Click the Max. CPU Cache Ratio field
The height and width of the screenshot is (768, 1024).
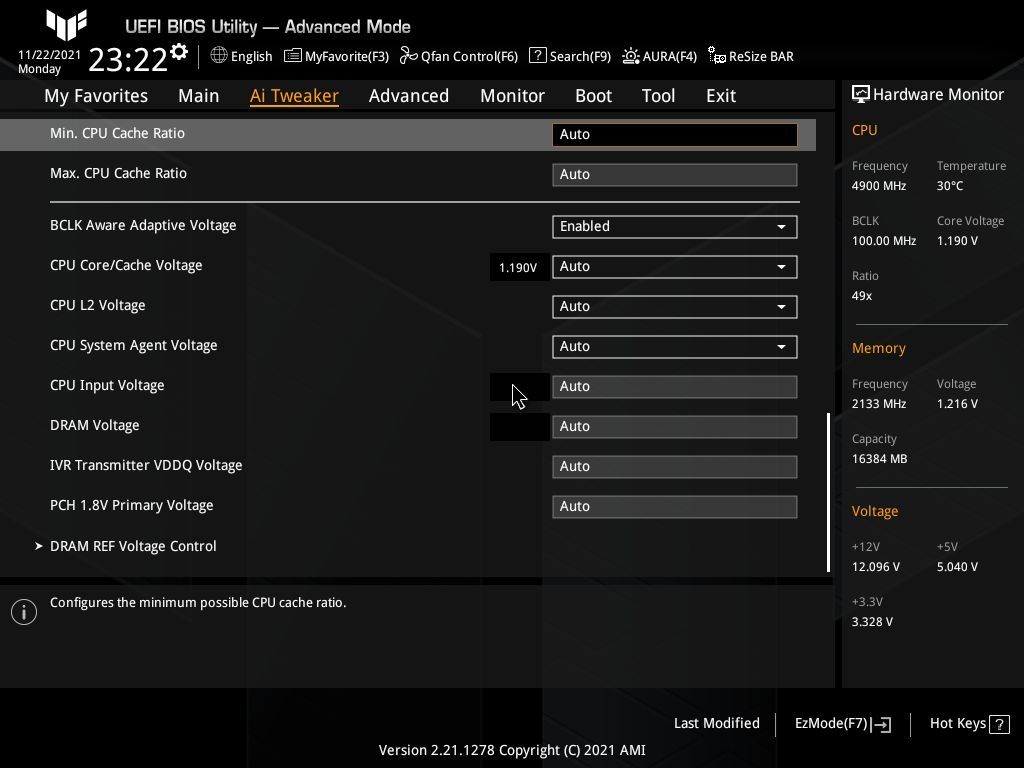coord(675,174)
